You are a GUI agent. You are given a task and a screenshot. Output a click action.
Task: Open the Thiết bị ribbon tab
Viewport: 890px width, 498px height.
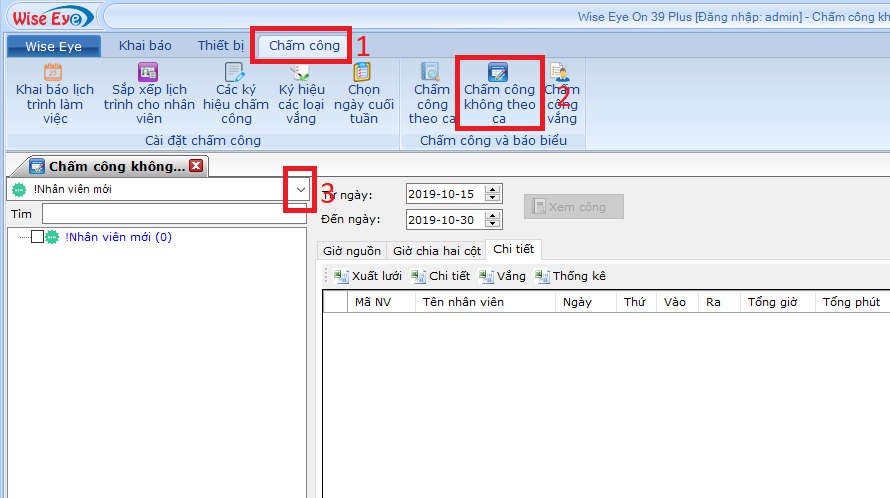[x=221, y=46]
